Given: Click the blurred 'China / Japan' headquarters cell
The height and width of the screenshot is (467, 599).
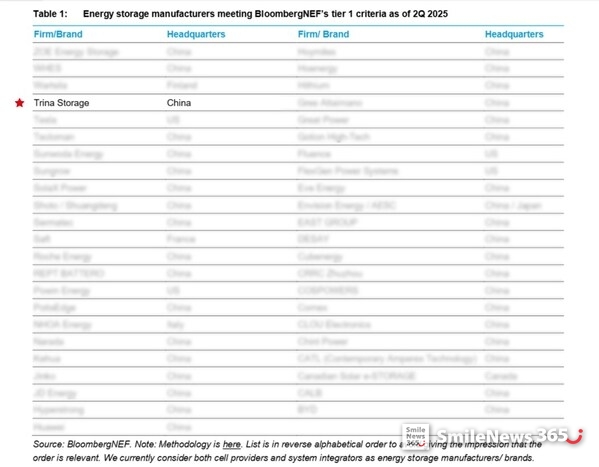Looking at the screenshot, I should coord(513,205).
